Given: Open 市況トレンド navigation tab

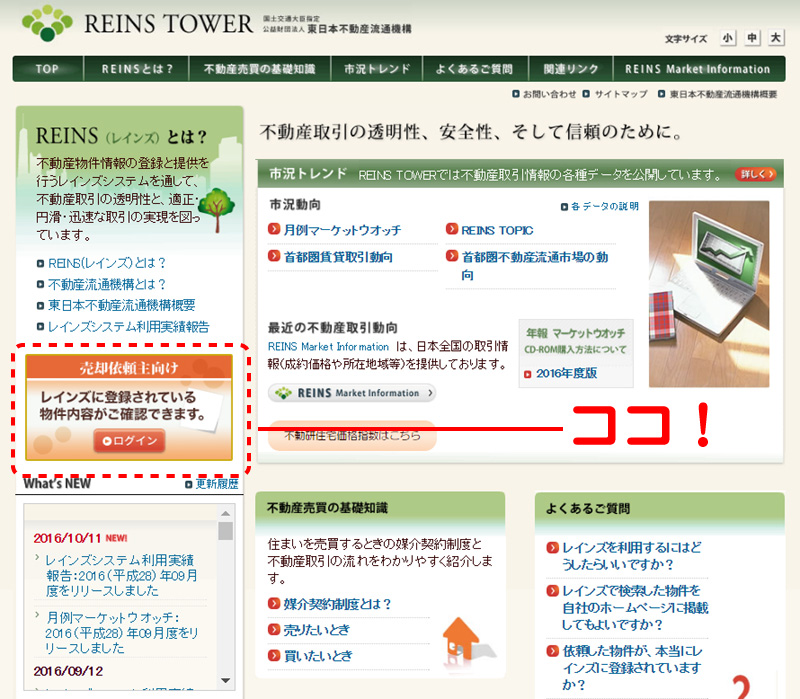Looking at the screenshot, I should coord(377,69).
